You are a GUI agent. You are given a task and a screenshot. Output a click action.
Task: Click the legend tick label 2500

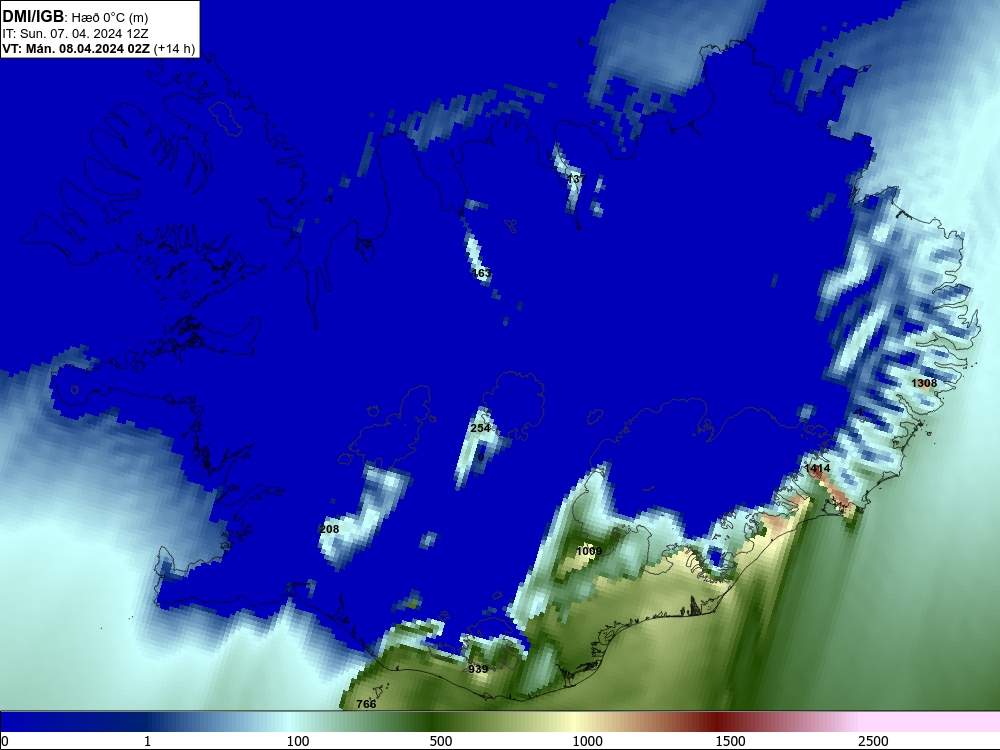coord(873,741)
